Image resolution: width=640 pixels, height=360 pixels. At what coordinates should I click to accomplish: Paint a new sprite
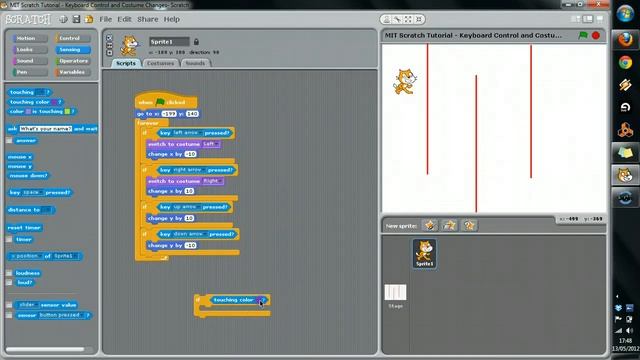pyautogui.click(x=430, y=225)
